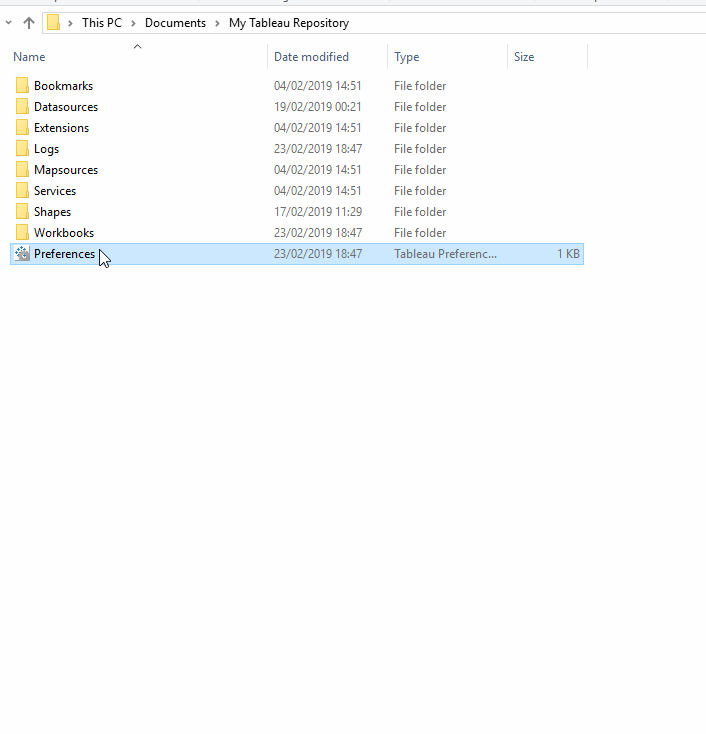
Task: Click the Extensions folder icon
Action: 22,128
